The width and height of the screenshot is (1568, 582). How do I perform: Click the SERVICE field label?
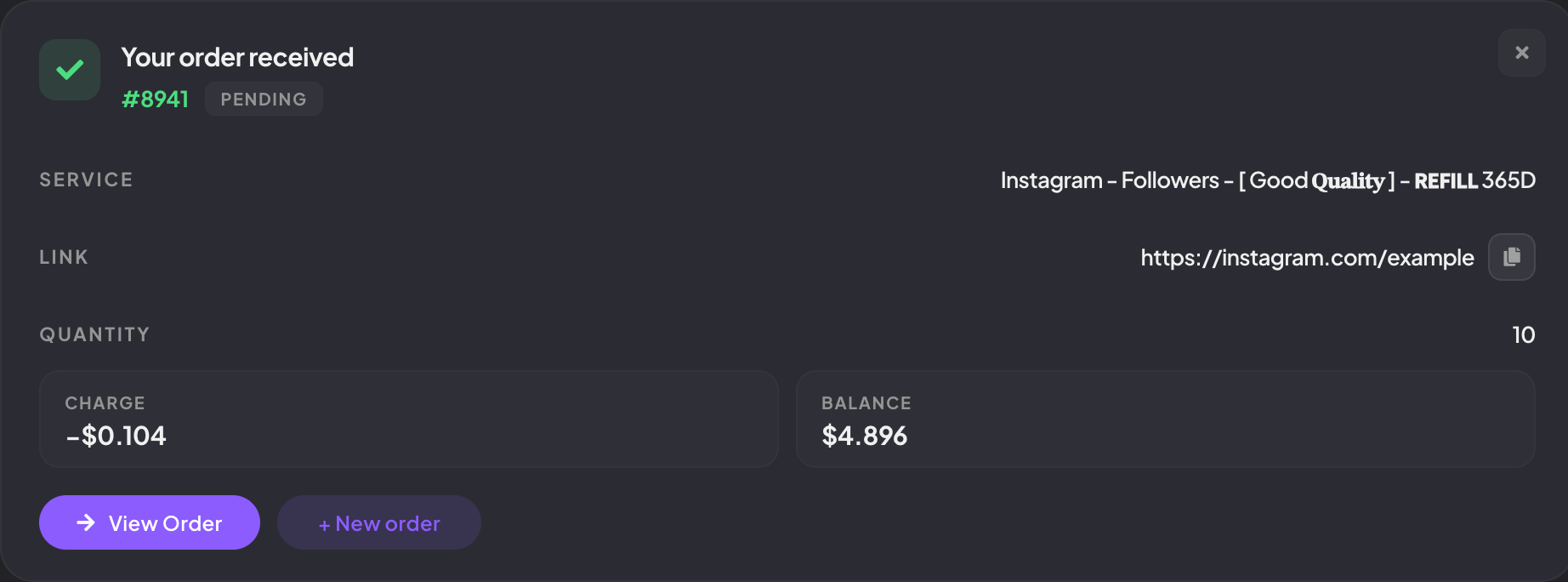86,180
